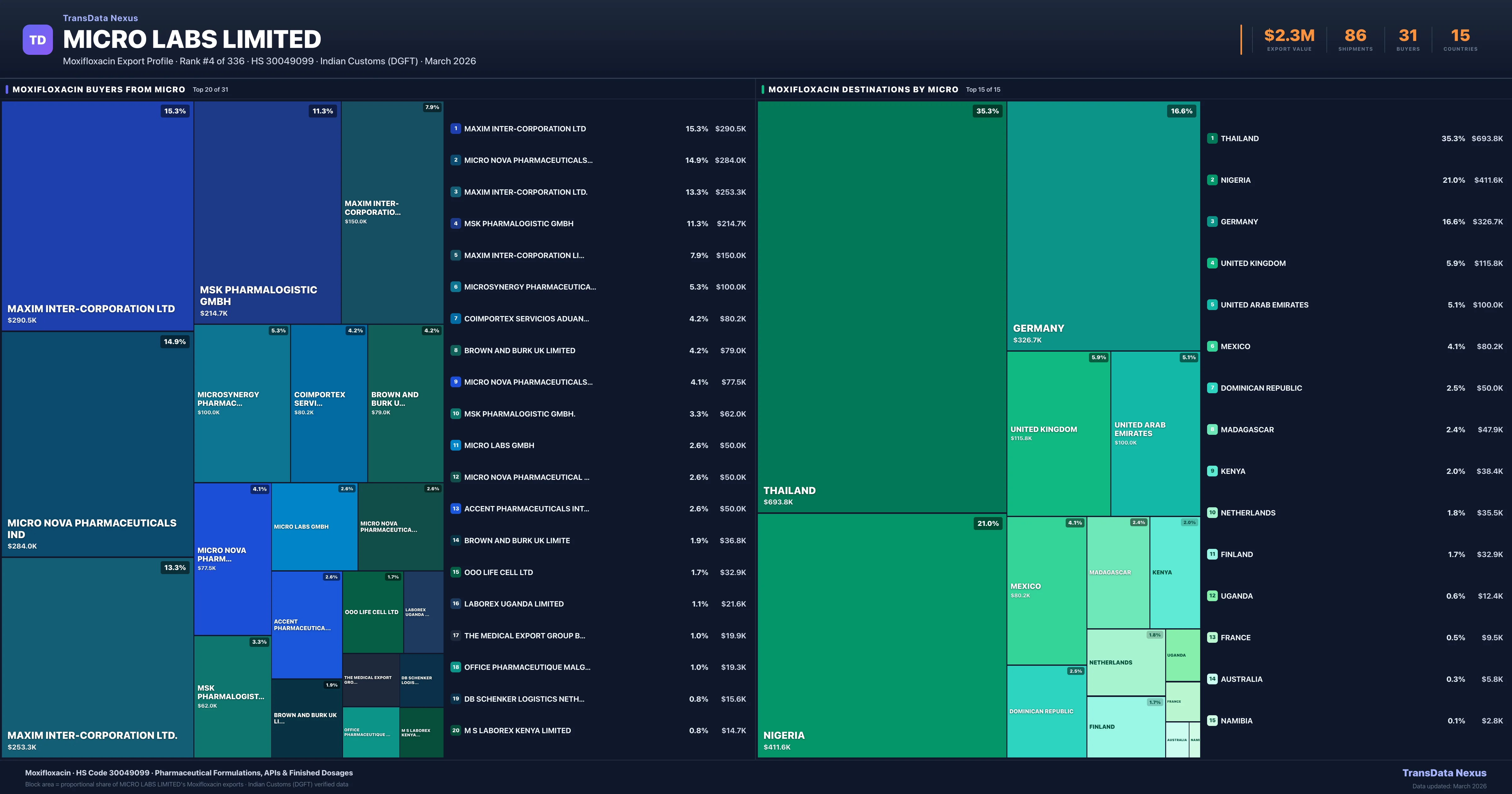Click rank badge 4 for MSK Pharmalogistic
This screenshot has width=1512, height=794.
click(x=455, y=224)
